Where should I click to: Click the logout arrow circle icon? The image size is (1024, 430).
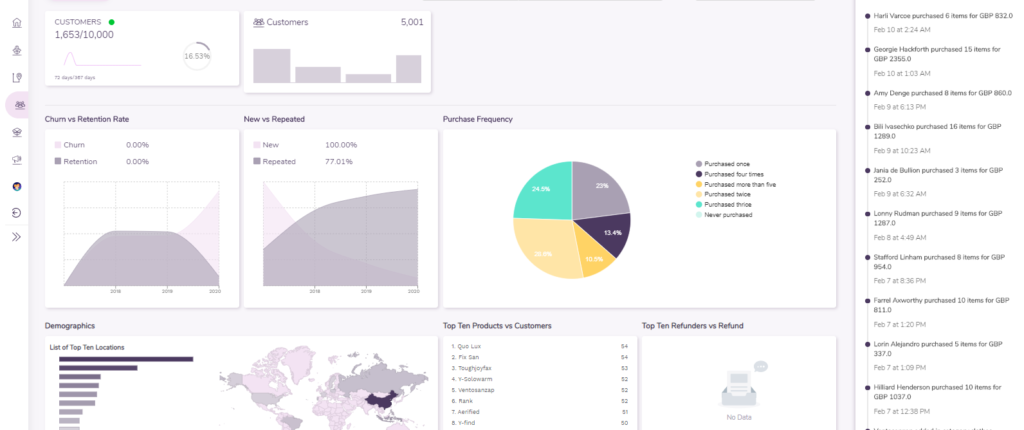[17, 212]
